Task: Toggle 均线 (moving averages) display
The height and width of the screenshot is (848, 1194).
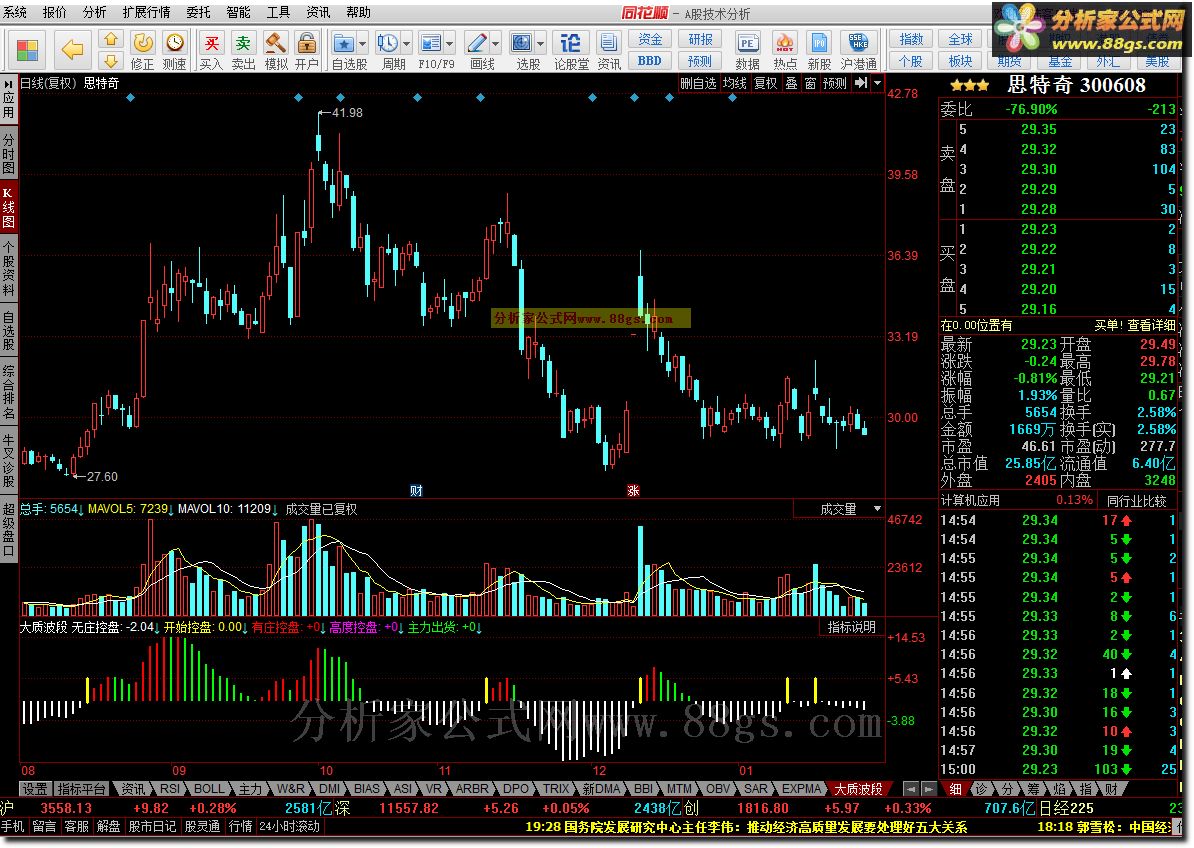Action: [x=735, y=83]
